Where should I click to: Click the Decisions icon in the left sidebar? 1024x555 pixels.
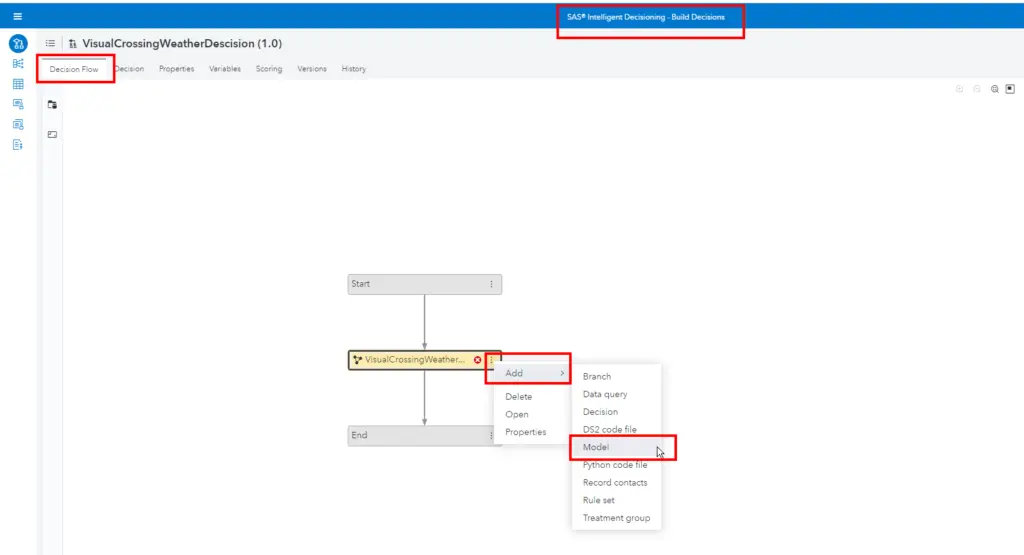click(x=17, y=44)
